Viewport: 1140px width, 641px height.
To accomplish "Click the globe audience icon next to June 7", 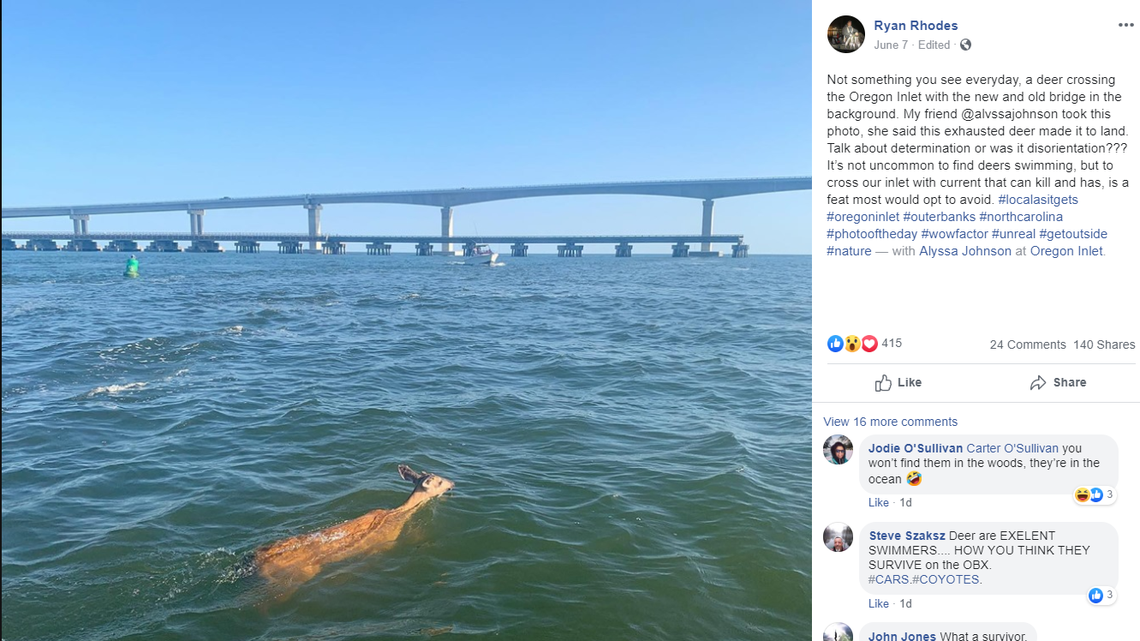I will 964,45.
